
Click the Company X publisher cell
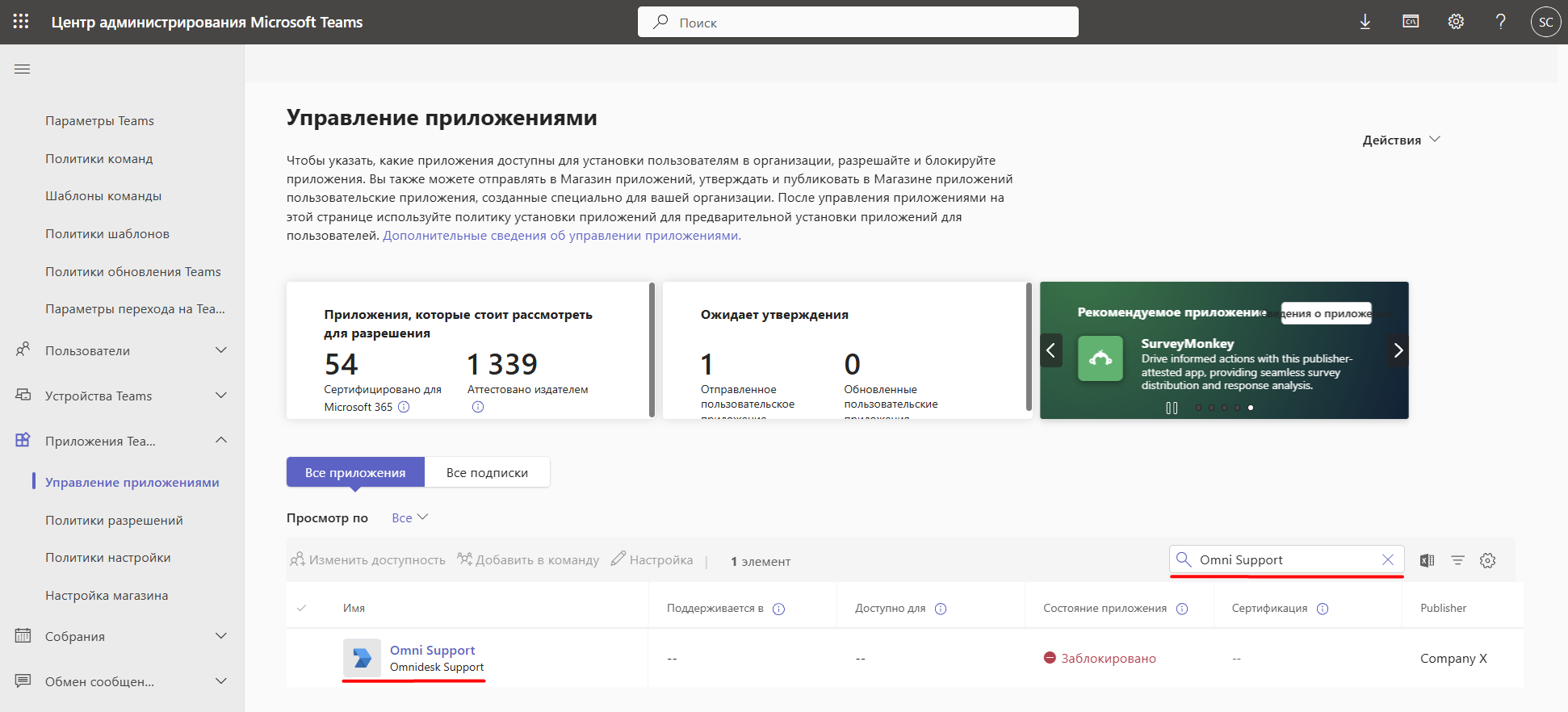(x=1453, y=659)
